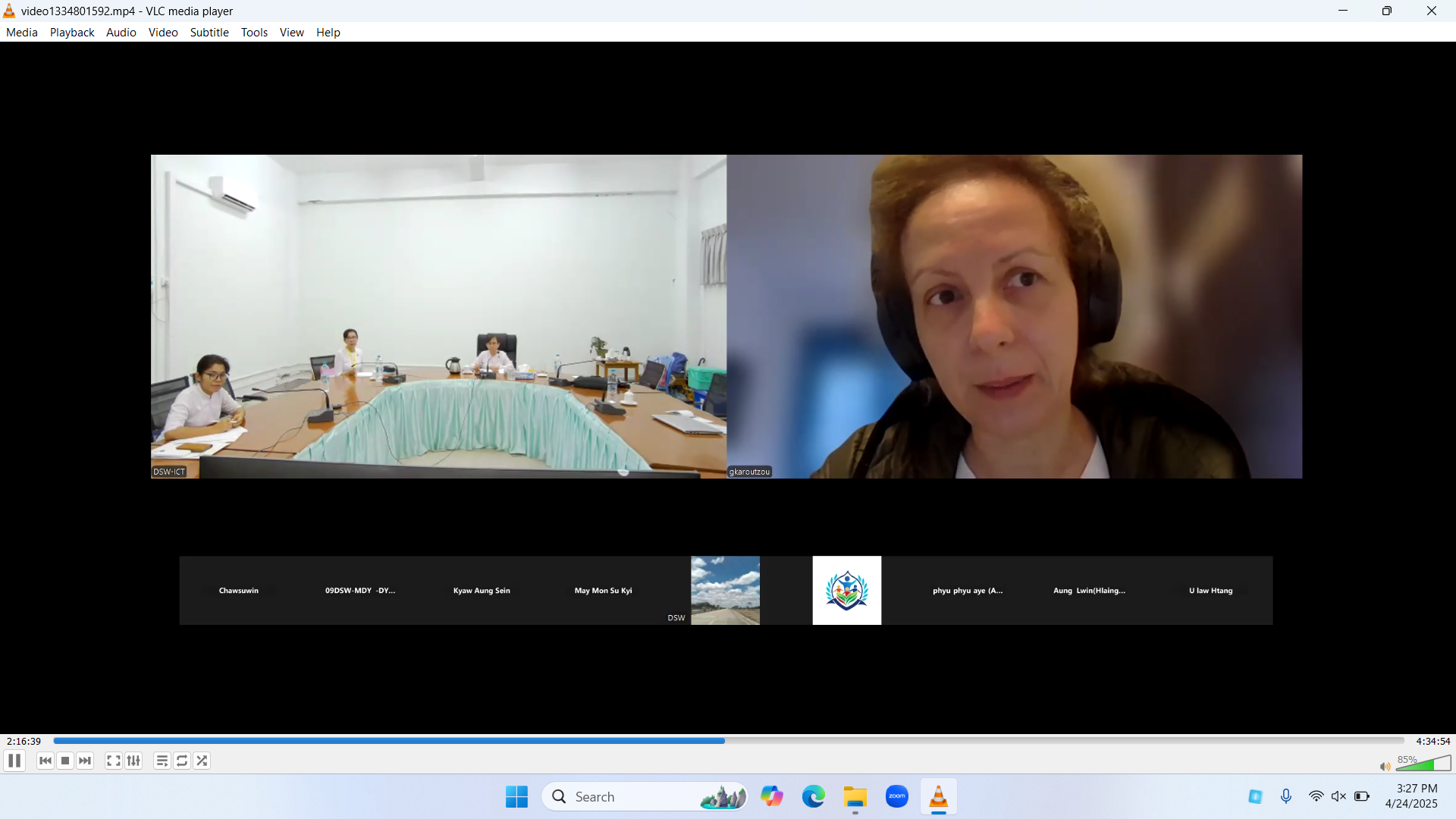This screenshot has height=819, width=1456.
Task: Open the View menu
Action: pos(291,32)
